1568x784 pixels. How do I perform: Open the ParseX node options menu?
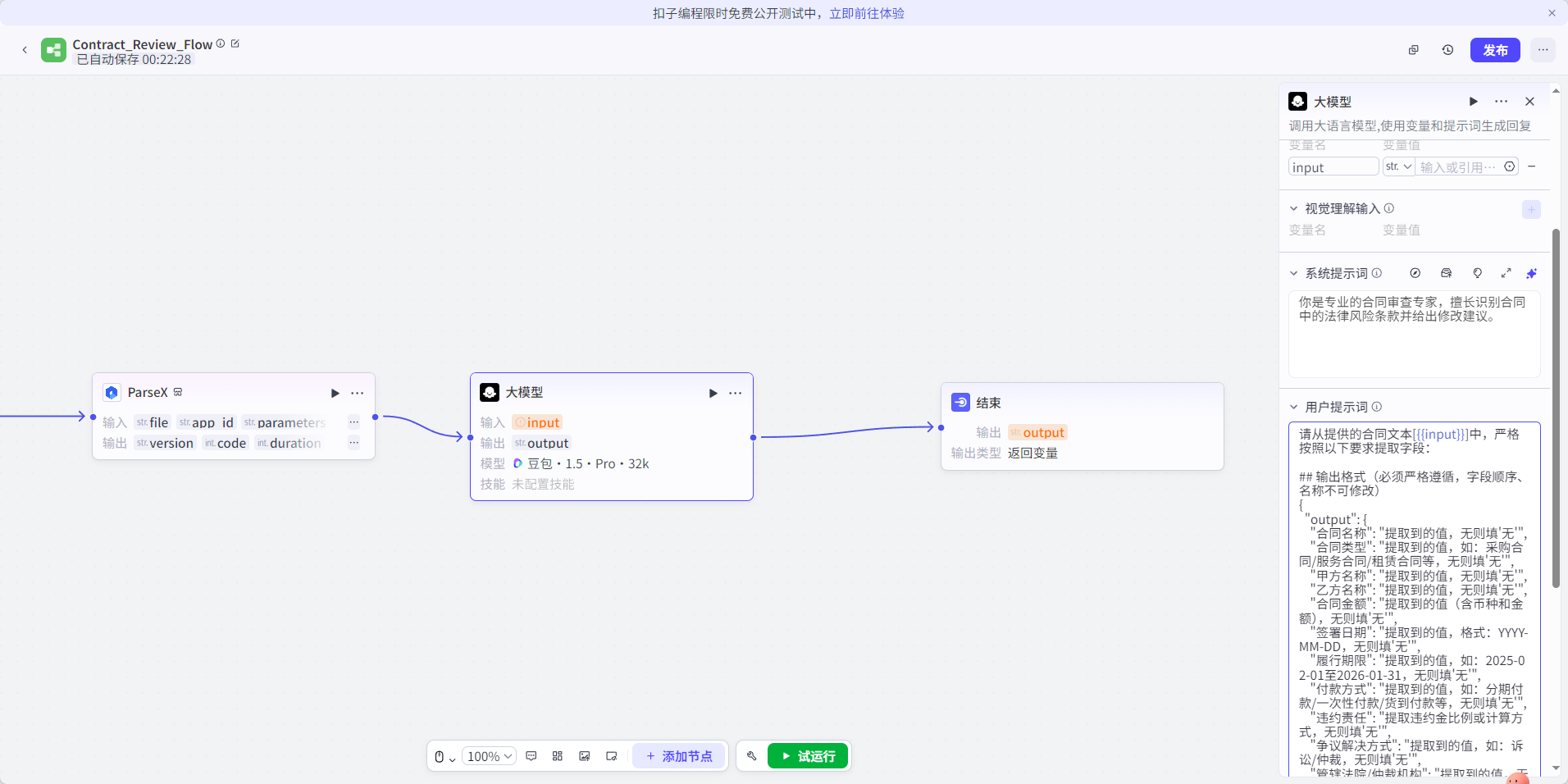(x=357, y=393)
